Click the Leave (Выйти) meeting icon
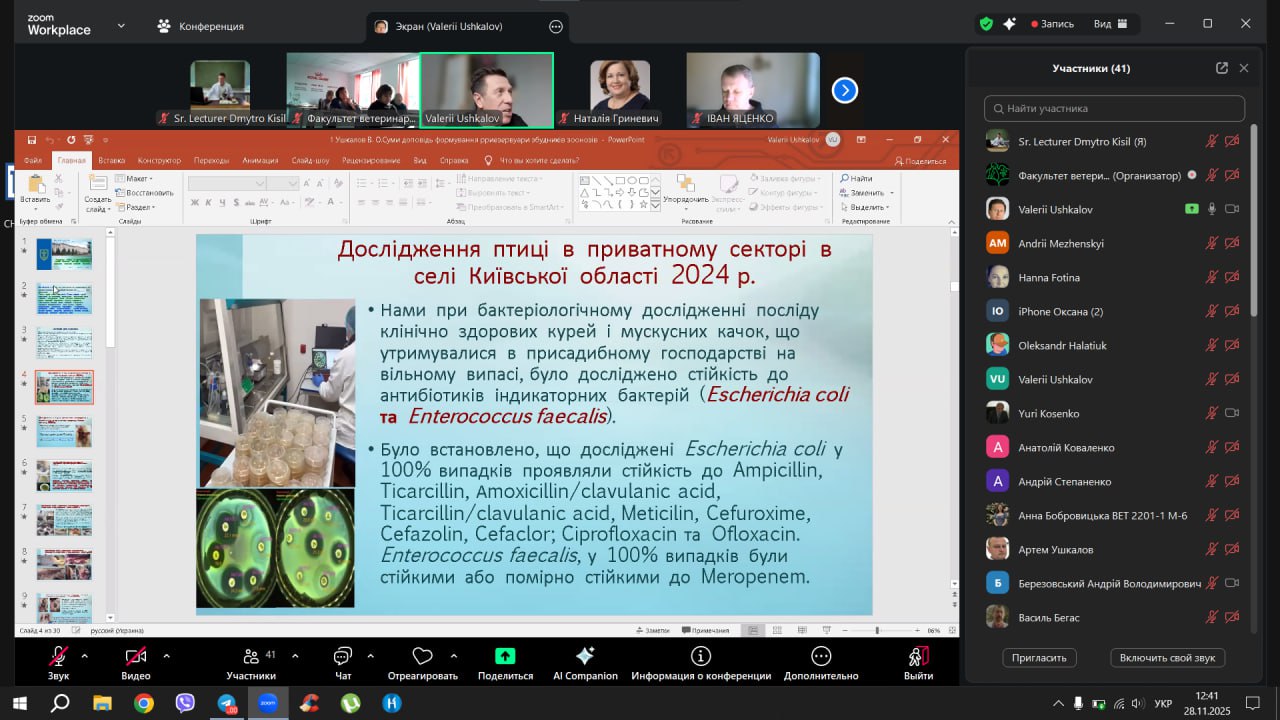1280x720 pixels. (917, 656)
